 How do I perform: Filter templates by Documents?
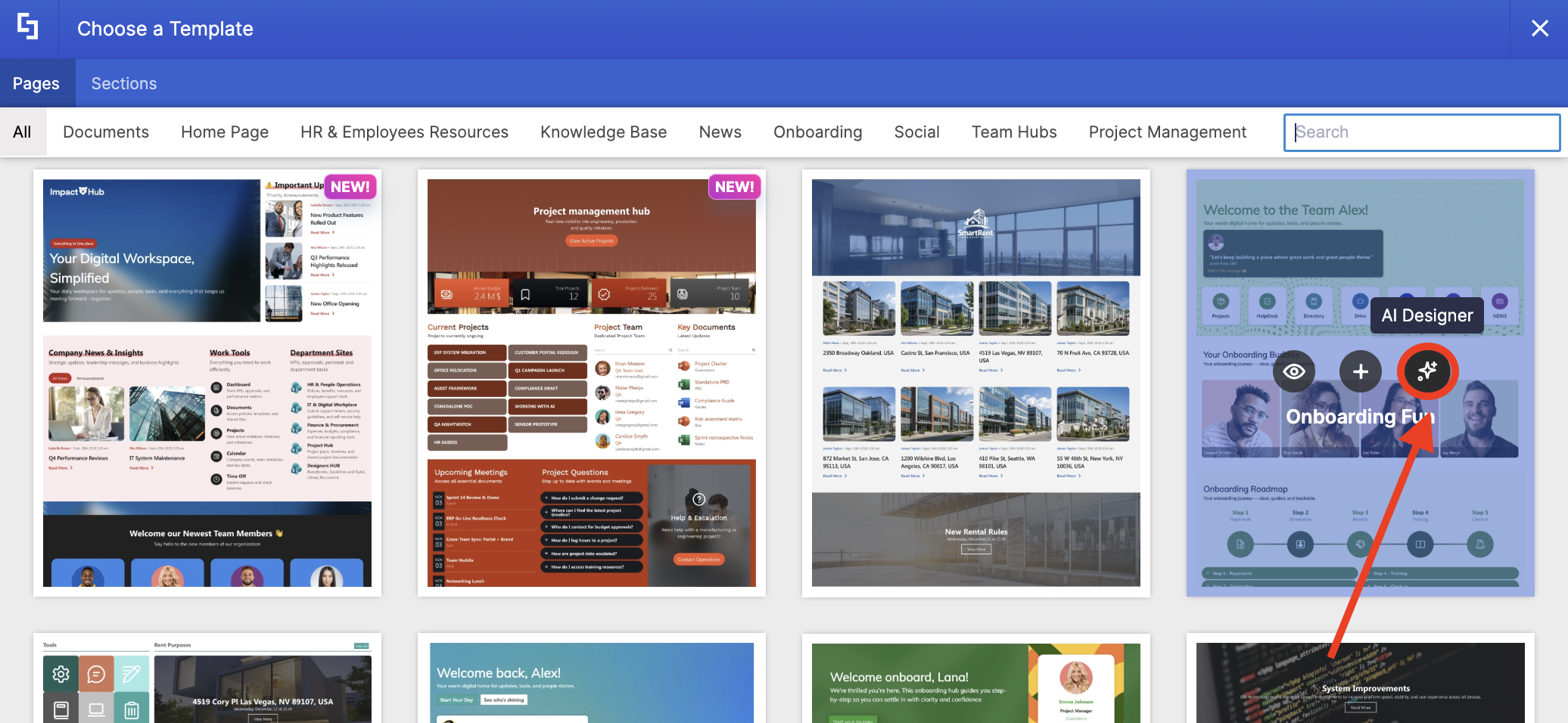pyautogui.click(x=106, y=132)
